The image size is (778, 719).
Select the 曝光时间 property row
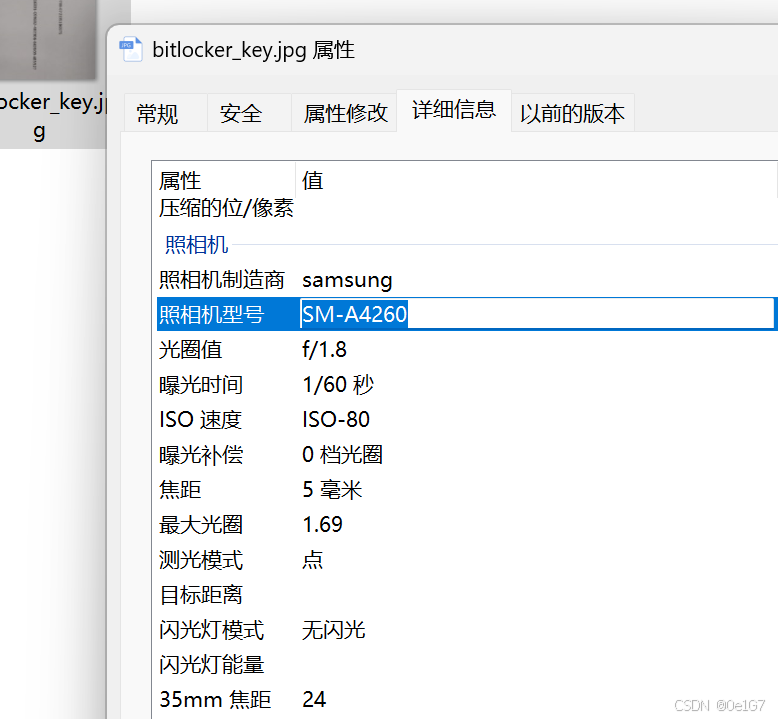pyautogui.click(x=466, y=385)
